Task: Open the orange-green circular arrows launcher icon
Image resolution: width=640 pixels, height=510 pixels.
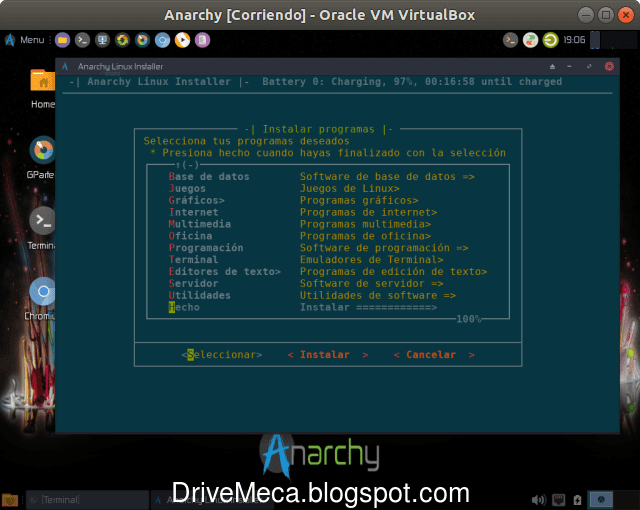Action: [122, 40]
